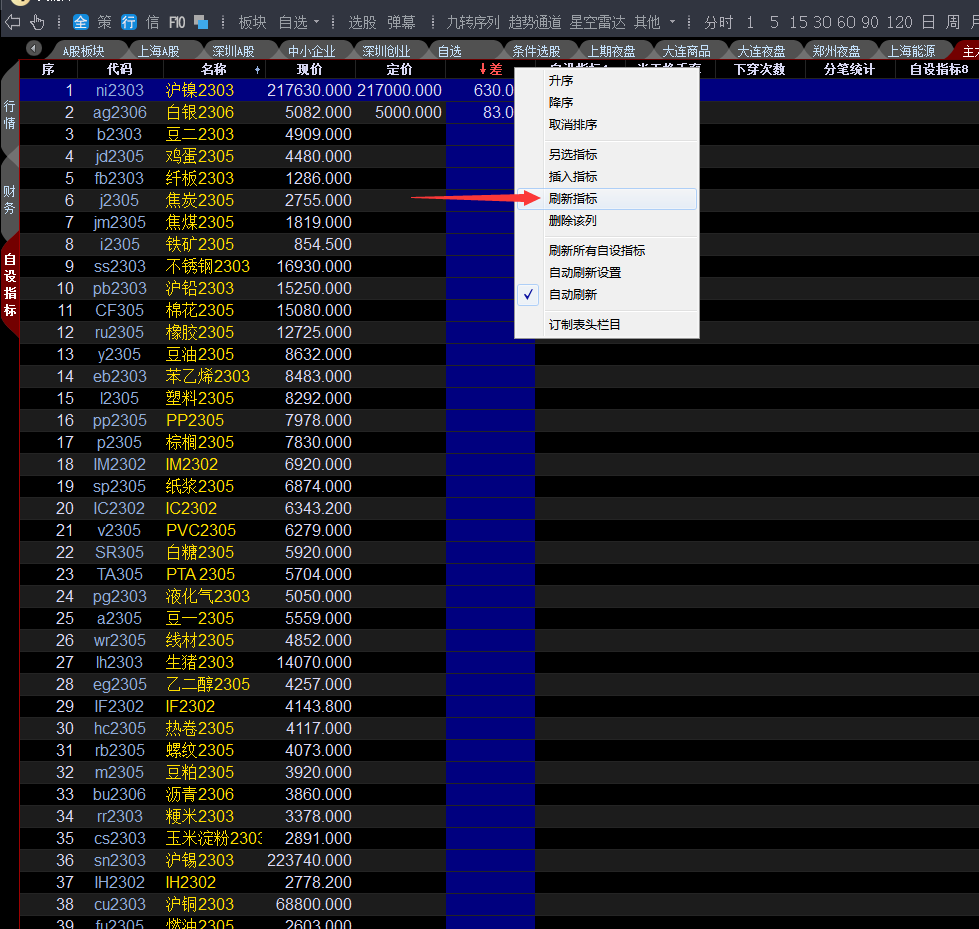Open the 板块 toolbar menu

click(252, 22)
